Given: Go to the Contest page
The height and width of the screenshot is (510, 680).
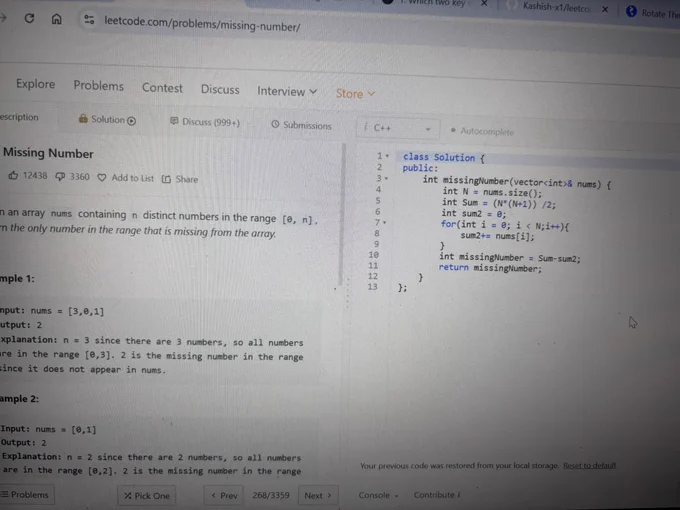Looking at the screenshot, I should point(162,88).
